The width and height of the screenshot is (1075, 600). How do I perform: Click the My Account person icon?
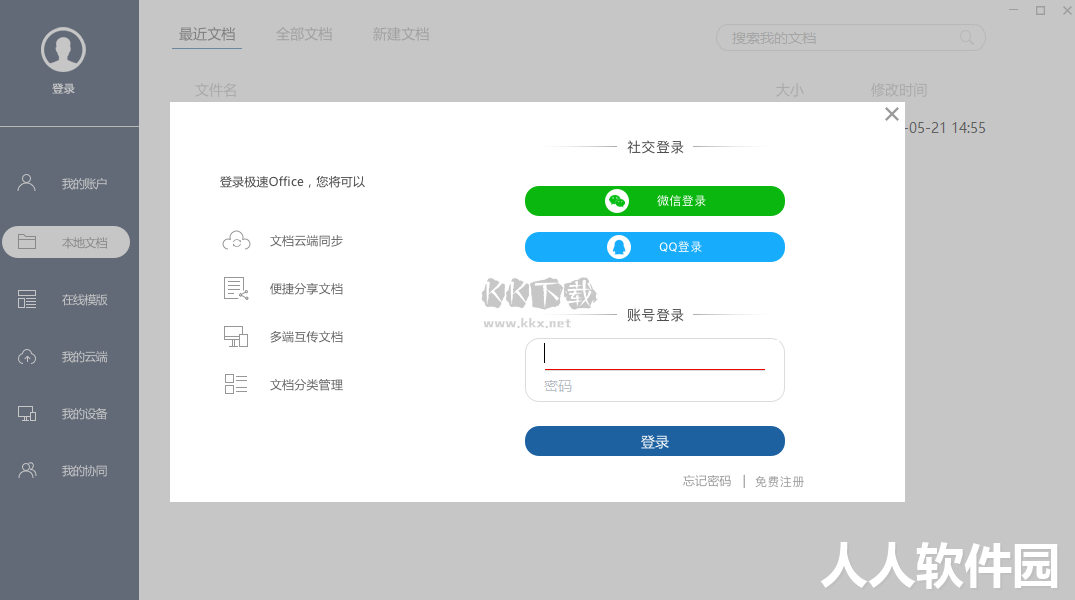27,182
